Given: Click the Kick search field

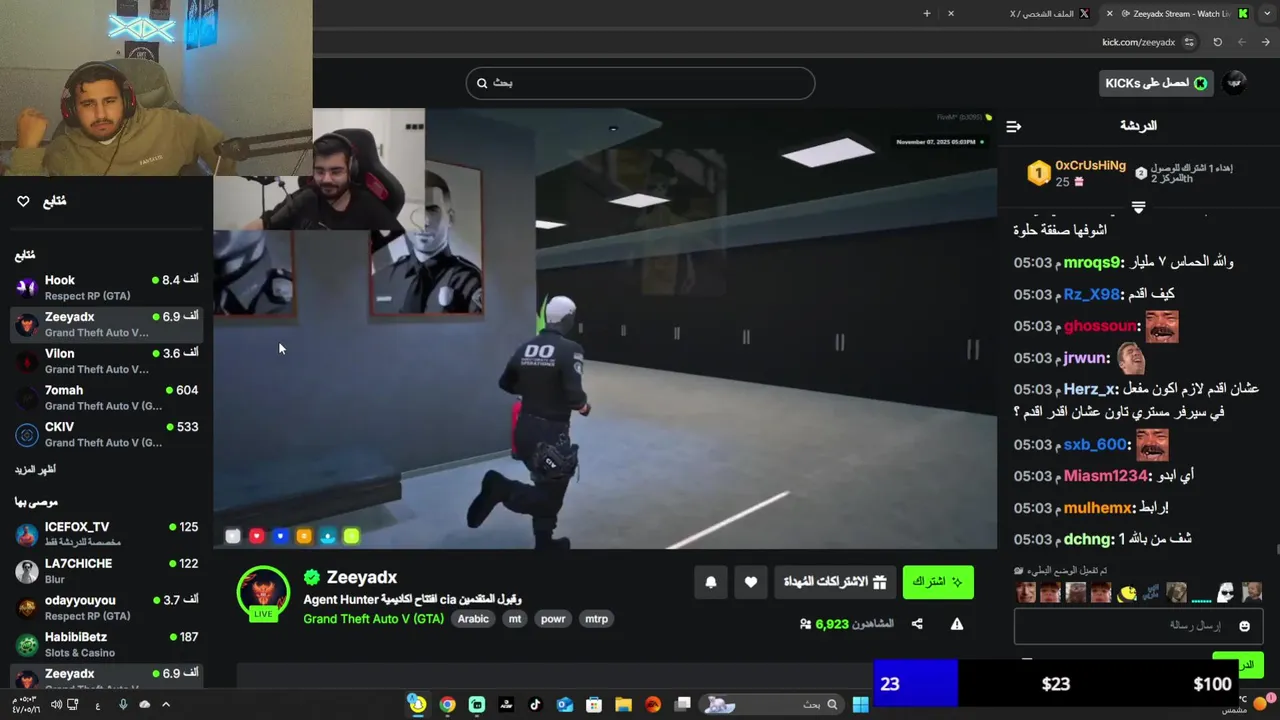Looking at the screenshot, I should 640,83.
